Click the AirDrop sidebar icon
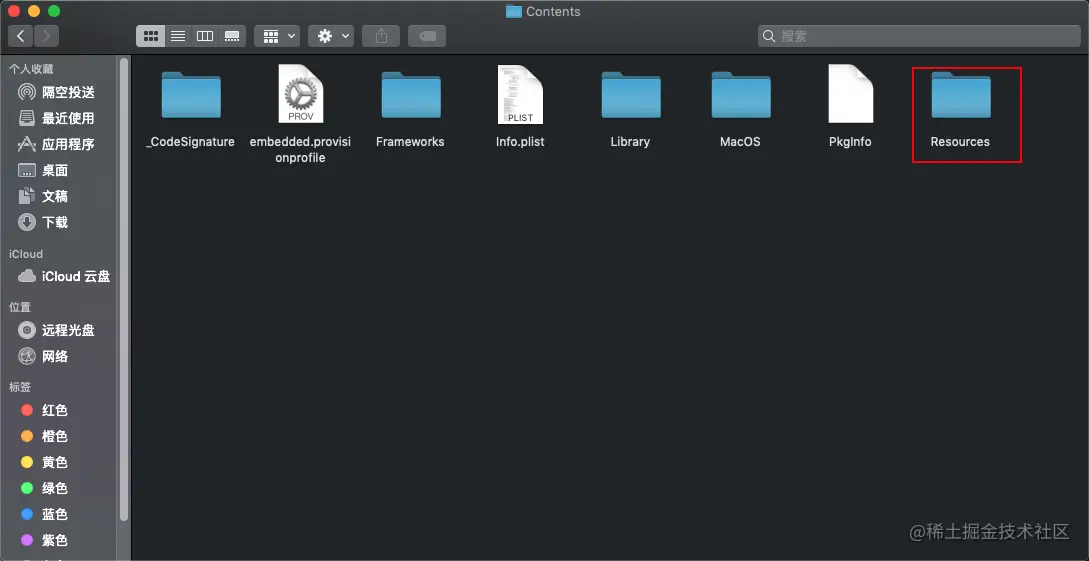1089x561 pixels. point(26,92)
